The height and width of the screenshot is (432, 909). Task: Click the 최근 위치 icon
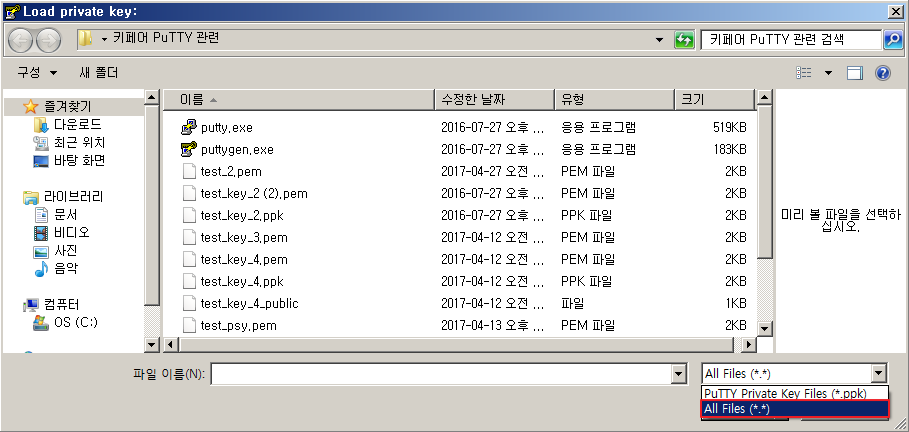tap(41, 143)
